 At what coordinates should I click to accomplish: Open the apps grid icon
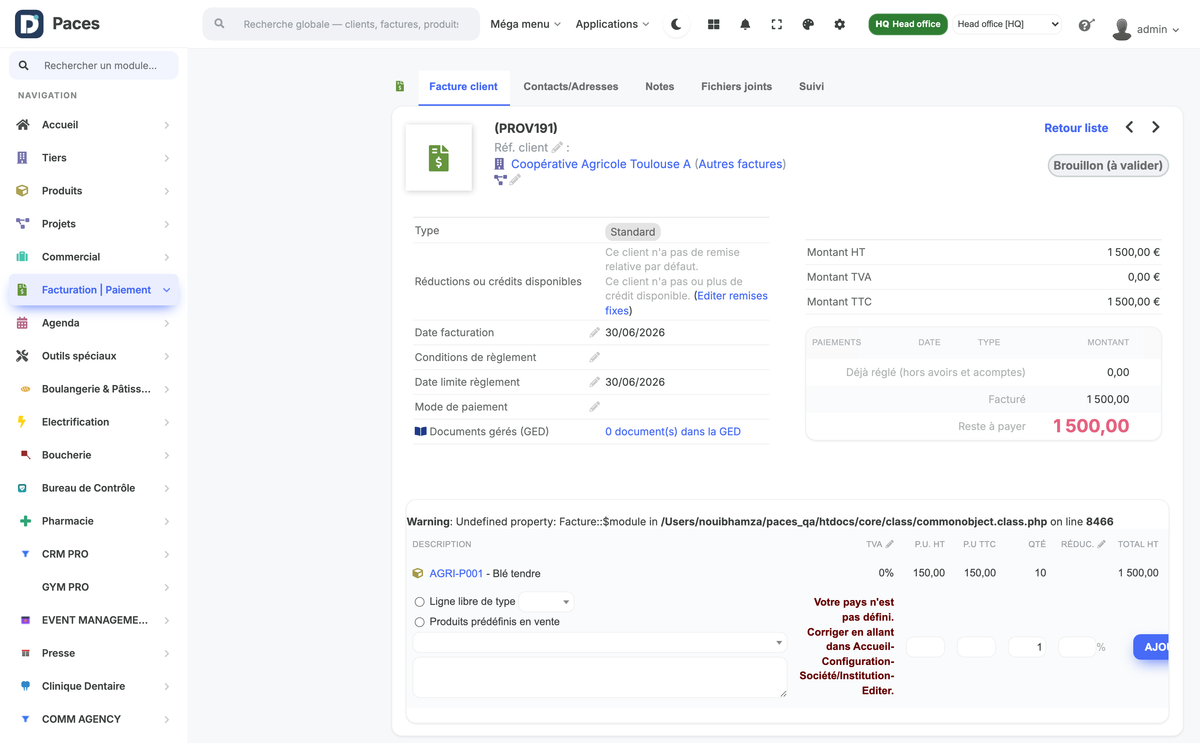point(714,24)
